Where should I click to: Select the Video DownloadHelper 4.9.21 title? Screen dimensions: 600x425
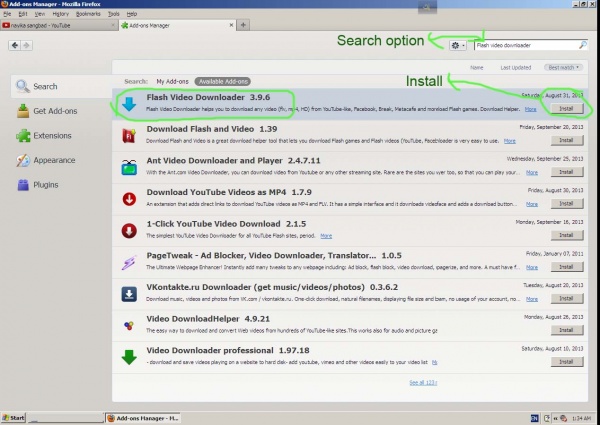click(208, 319)
